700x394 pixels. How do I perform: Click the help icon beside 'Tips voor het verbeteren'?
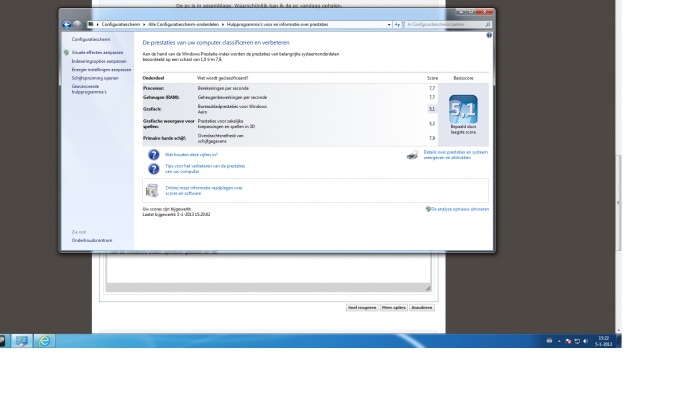154,169
